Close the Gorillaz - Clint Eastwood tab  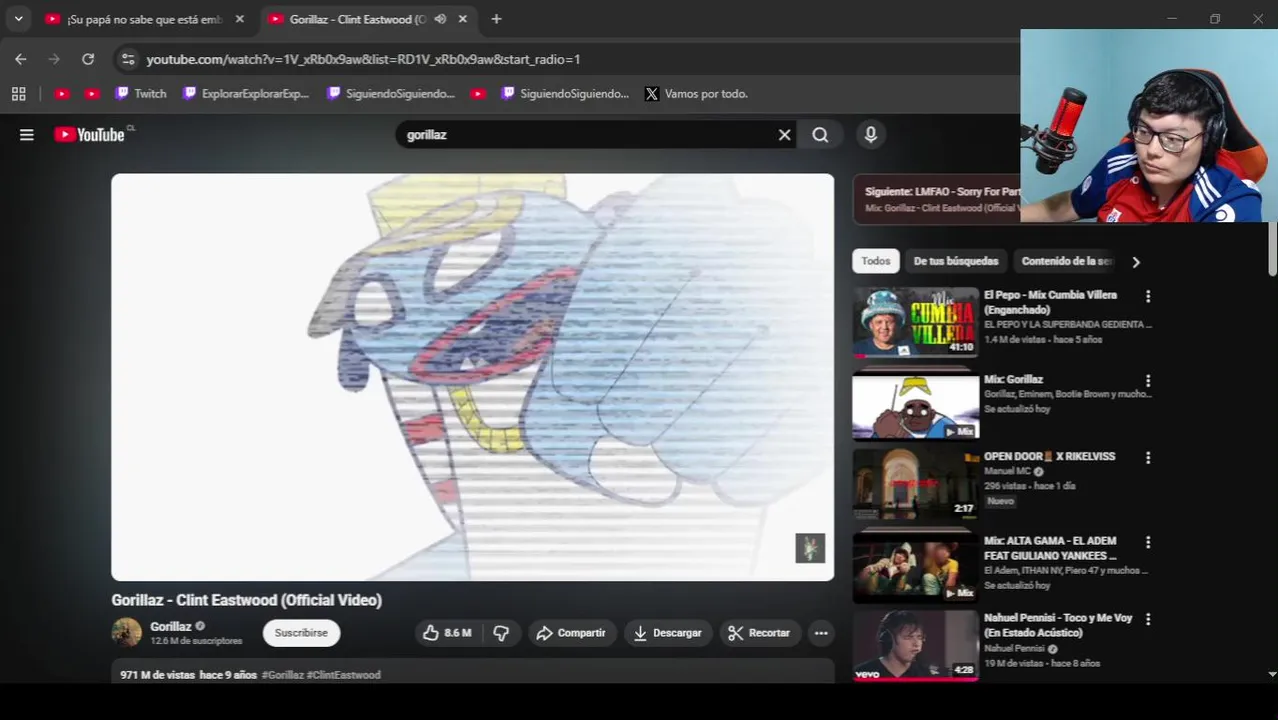462,19
